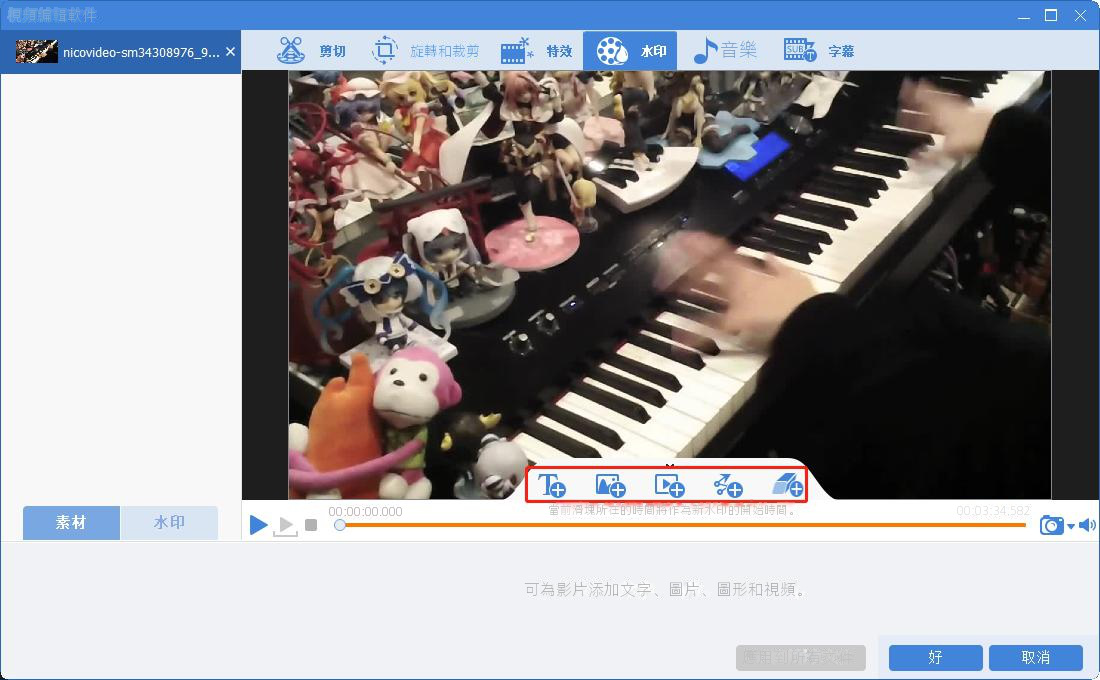1100x680 pixels.
Task: Open the 剪切 (cut) tab
Action: pos(311,51)
